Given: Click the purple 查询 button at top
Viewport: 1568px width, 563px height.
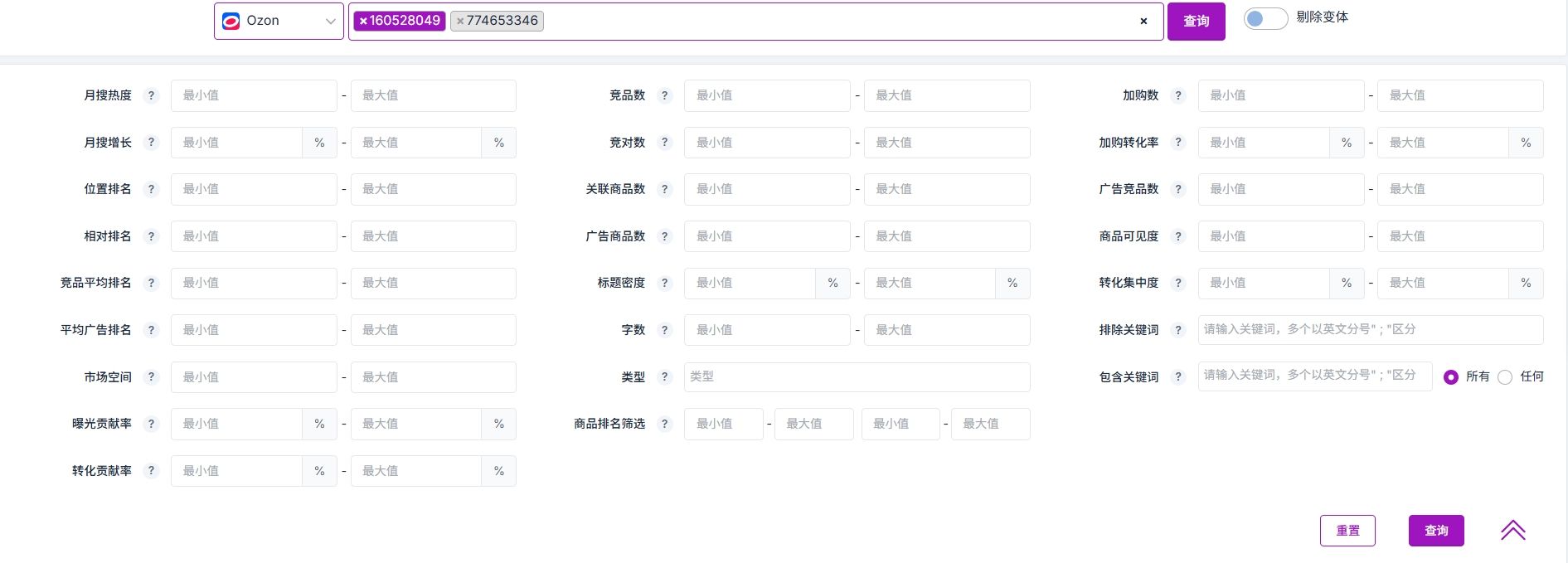Looking at the screenshot, I should pyautogui.click(x=1196, y=22).
